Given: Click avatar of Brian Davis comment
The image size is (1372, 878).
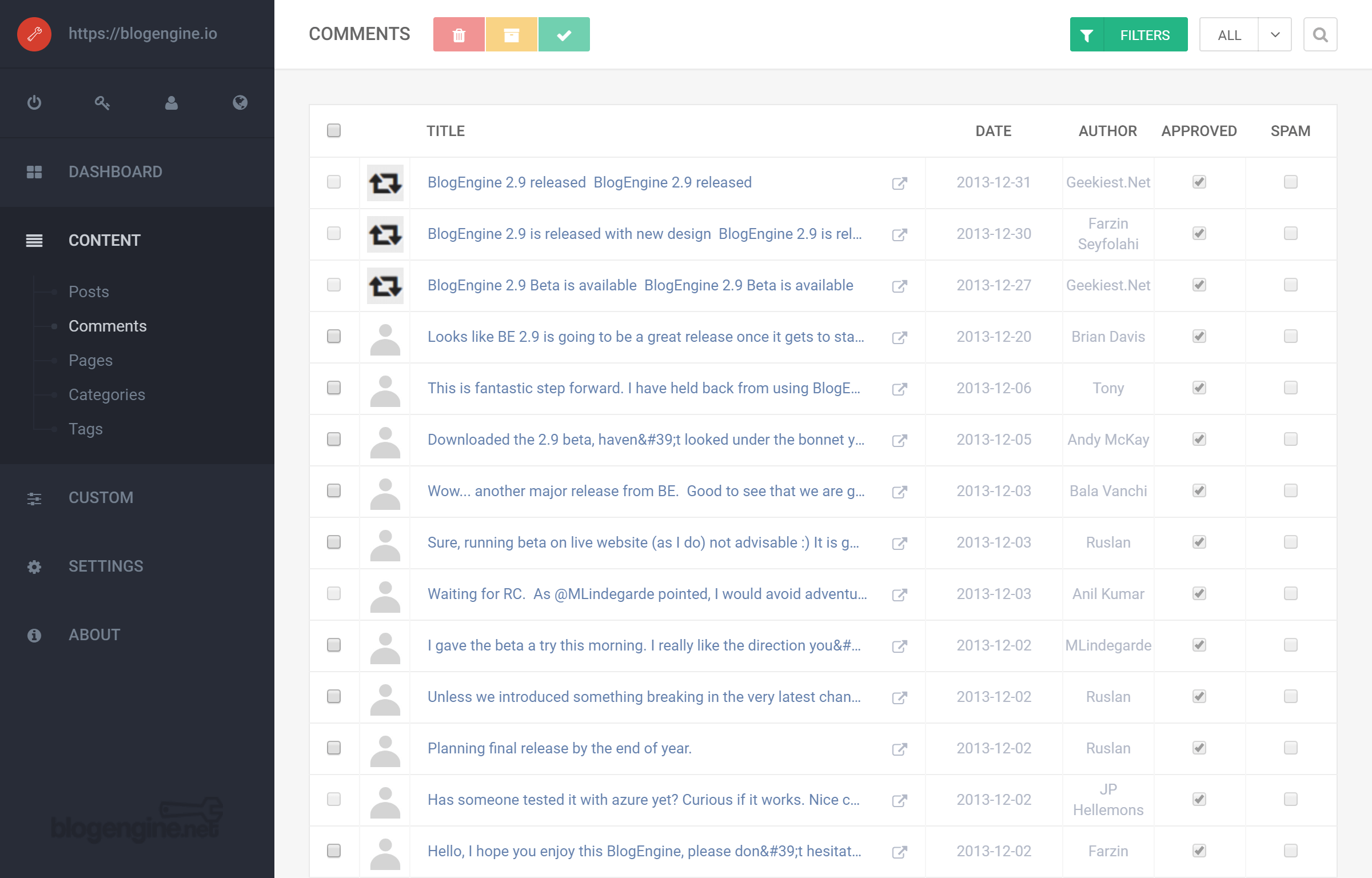Looking at the screenshot, I should [x=385, y=340].
